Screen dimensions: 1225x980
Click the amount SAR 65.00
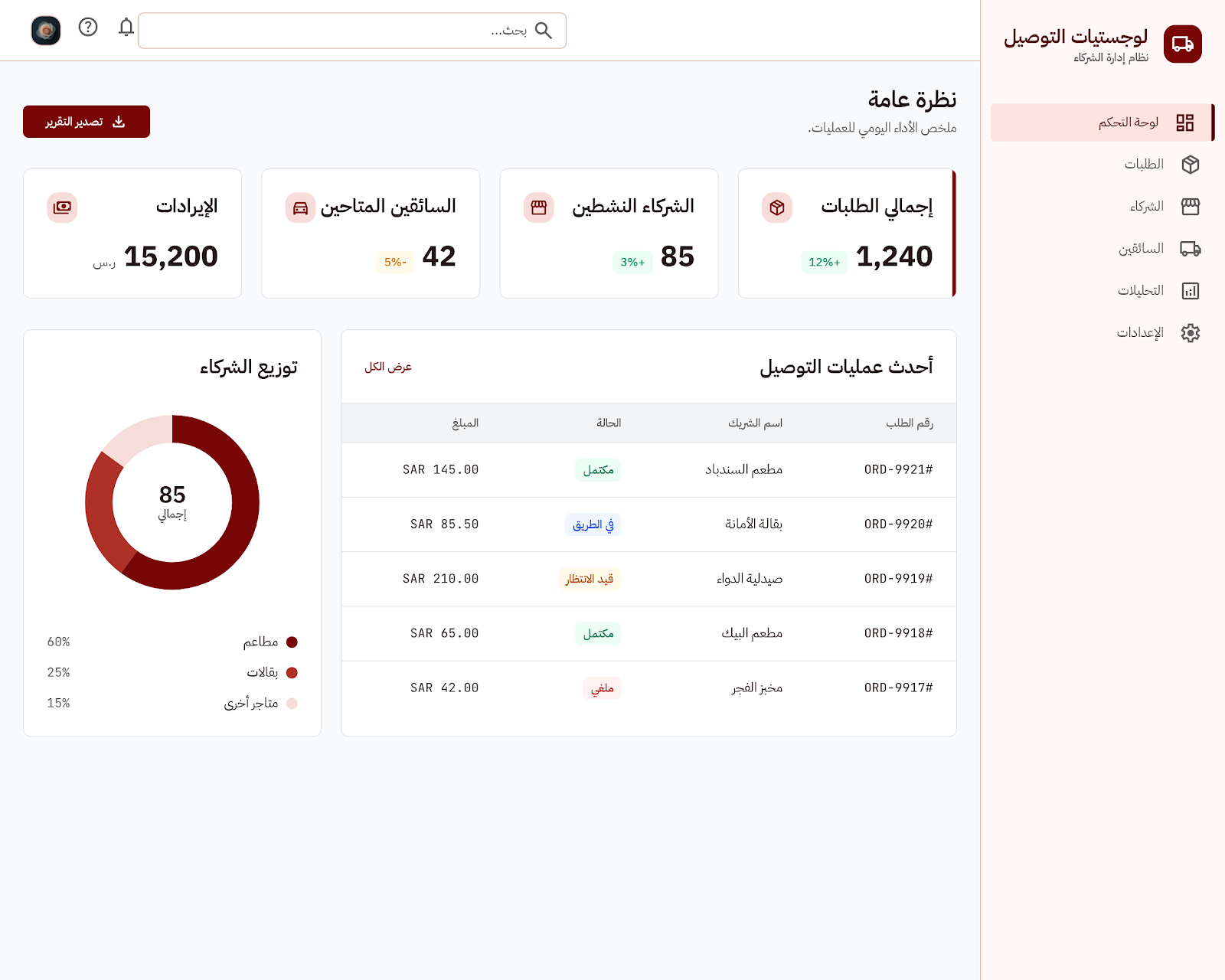click(444, 633)
